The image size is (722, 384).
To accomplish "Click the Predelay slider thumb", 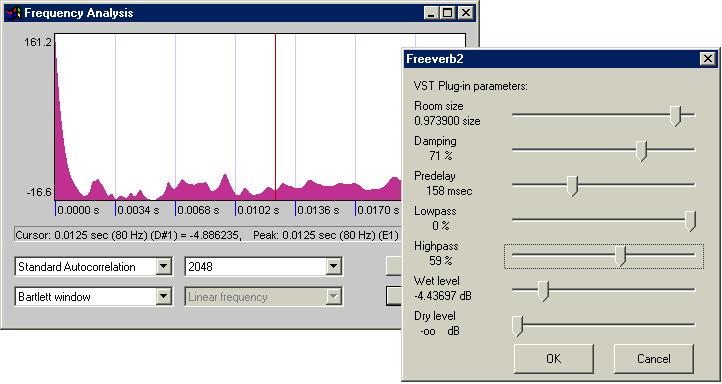I will point(572,186).
